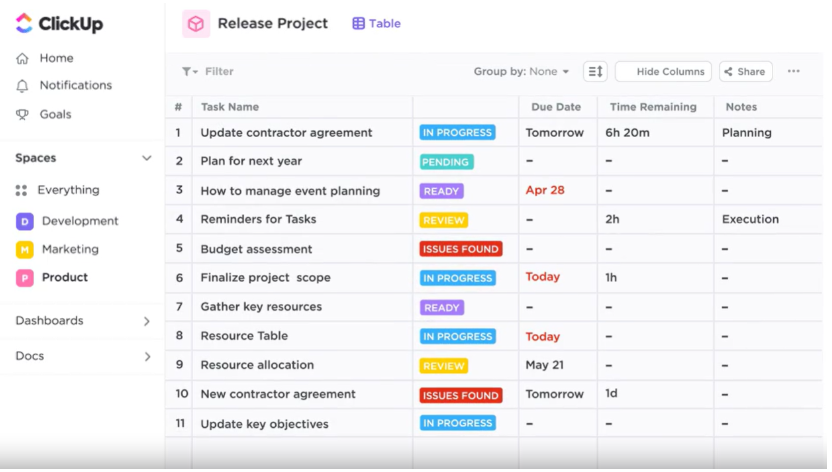Go to Home in sidebar
The height and width of the screenshot is (472, 832).
tap(57, 58)
